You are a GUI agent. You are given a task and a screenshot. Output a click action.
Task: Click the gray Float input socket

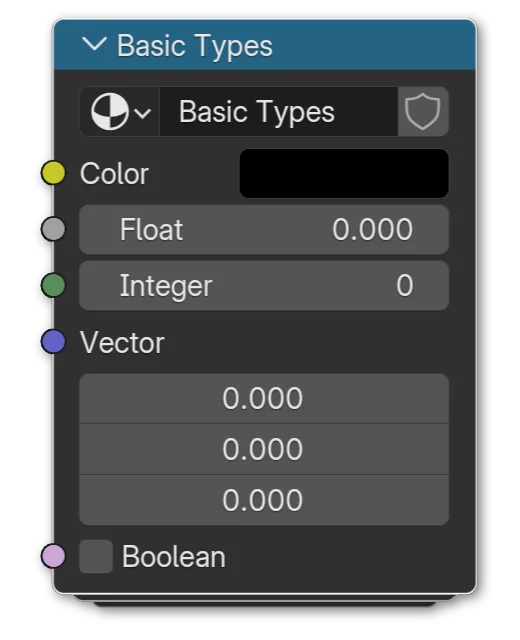tap(53, 229)
